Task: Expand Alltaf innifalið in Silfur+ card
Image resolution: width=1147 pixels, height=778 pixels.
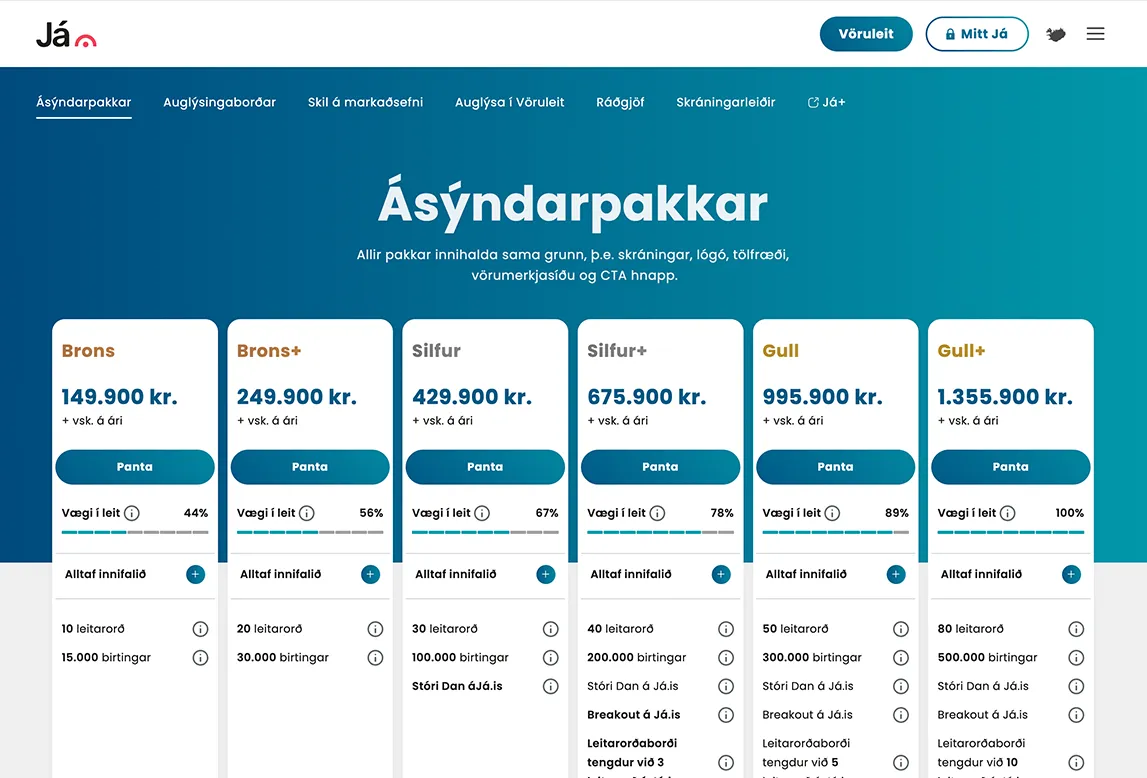Action: click(721, 574)
